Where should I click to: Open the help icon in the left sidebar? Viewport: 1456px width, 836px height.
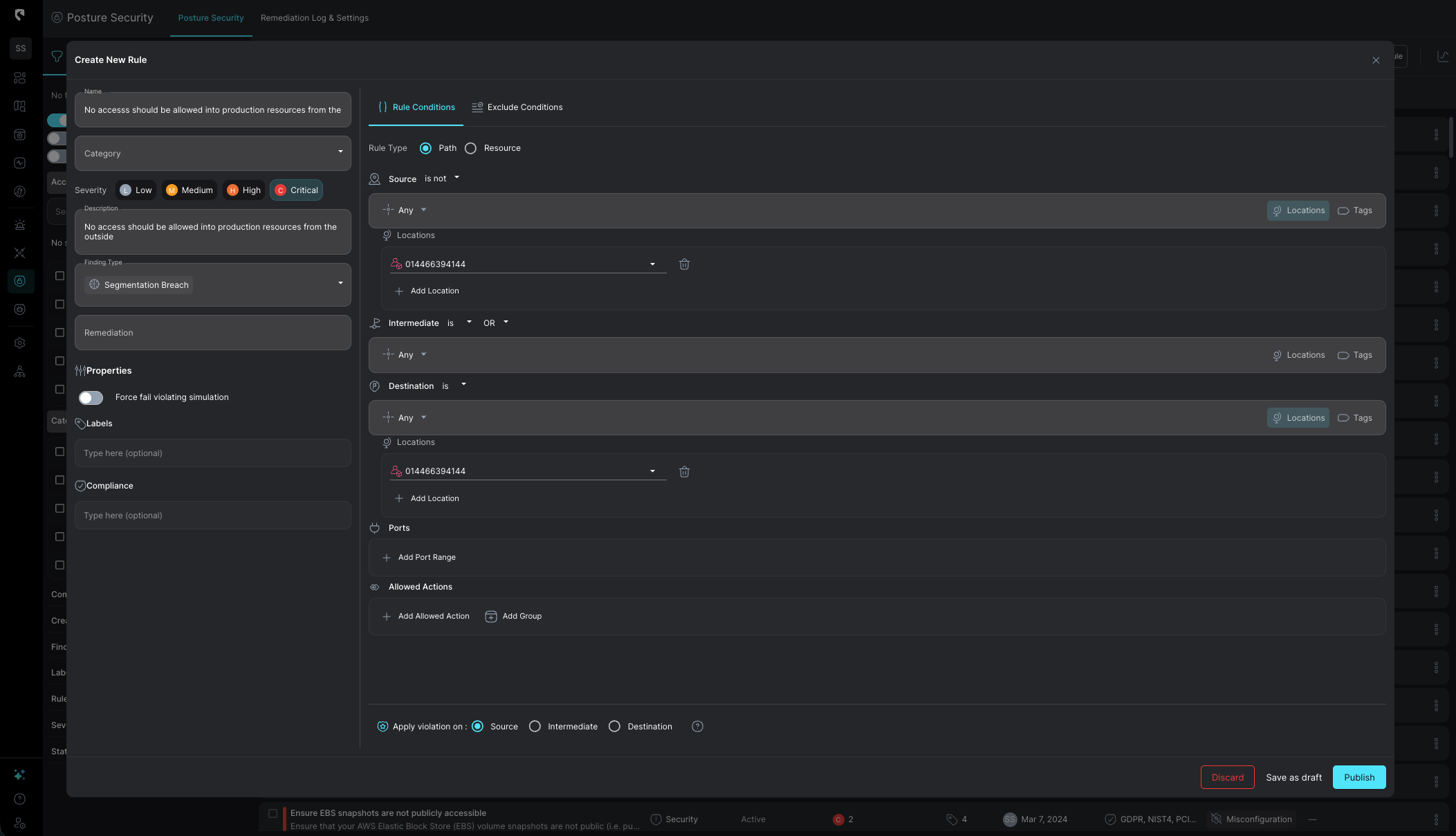[20, 799]
